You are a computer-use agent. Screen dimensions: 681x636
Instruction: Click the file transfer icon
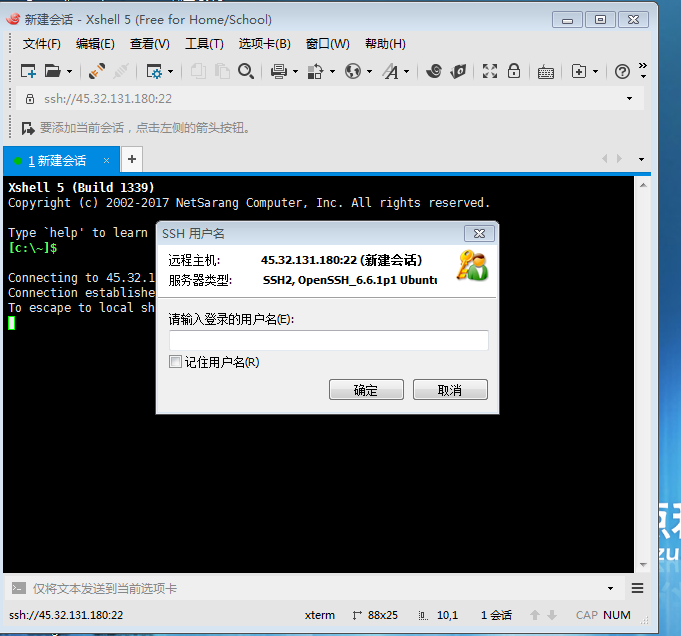[315, 71]
